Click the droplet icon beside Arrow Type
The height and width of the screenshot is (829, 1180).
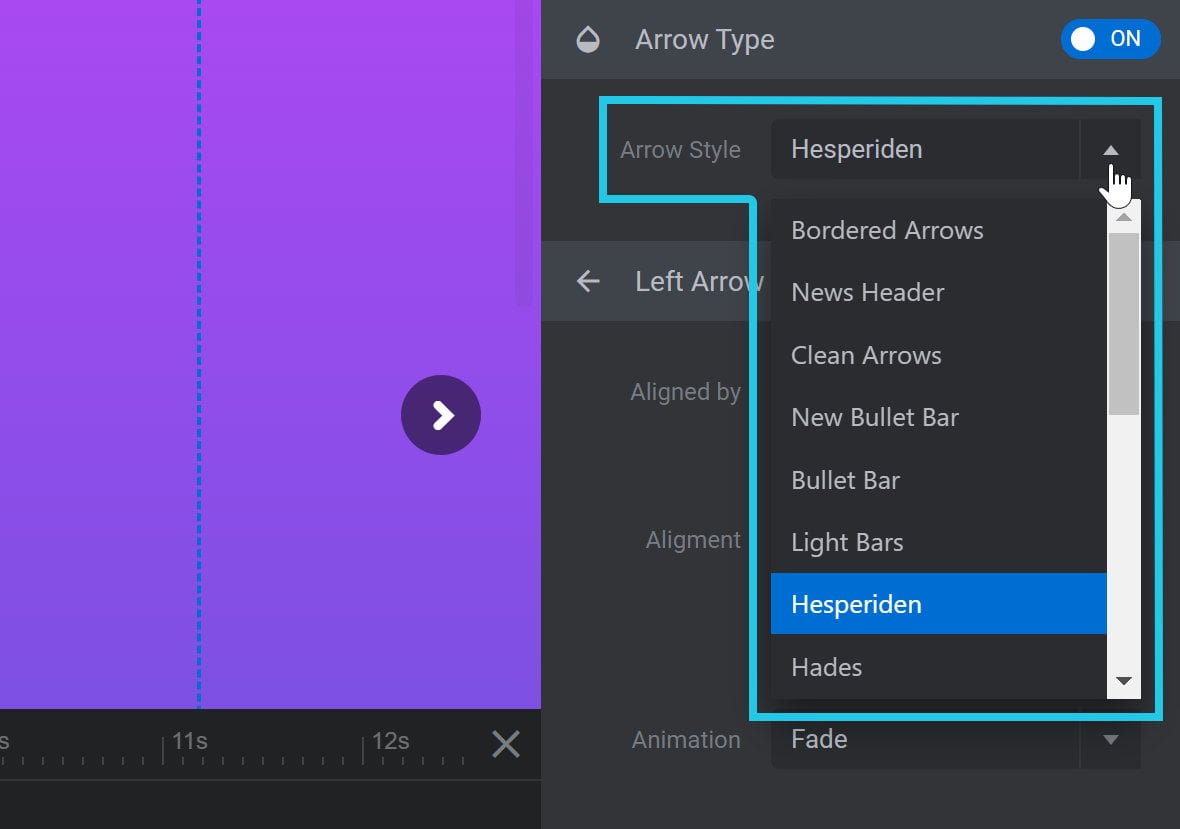coord(588,39)
